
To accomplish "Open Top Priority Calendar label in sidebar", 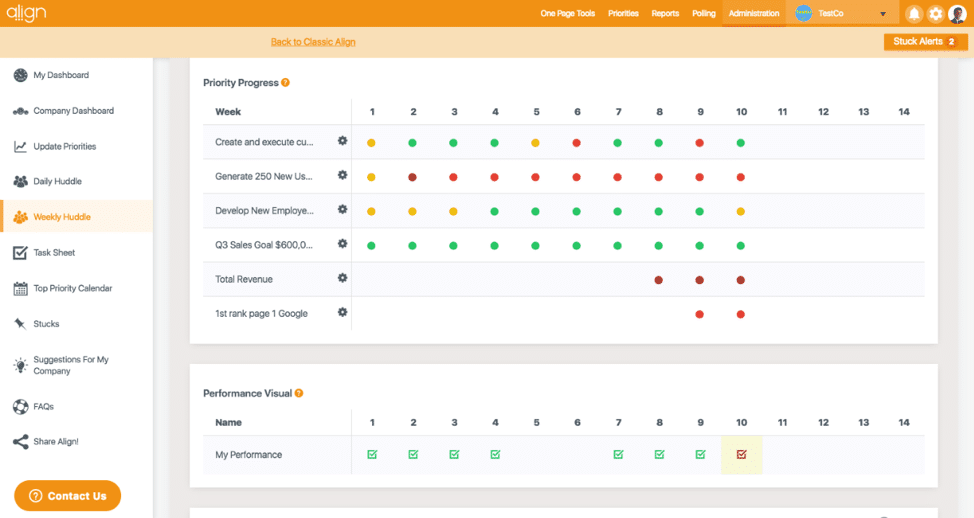I will click(73, 288).
